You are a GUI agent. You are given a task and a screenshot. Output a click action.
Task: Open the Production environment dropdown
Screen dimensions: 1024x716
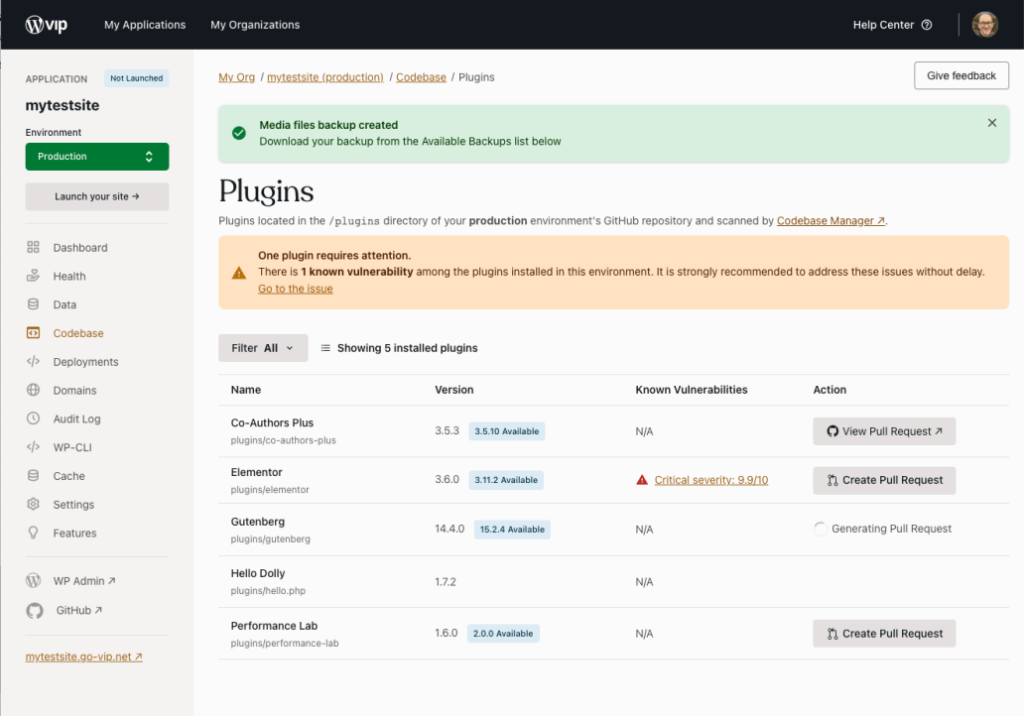pyautogui.click(x=97, y=157)
